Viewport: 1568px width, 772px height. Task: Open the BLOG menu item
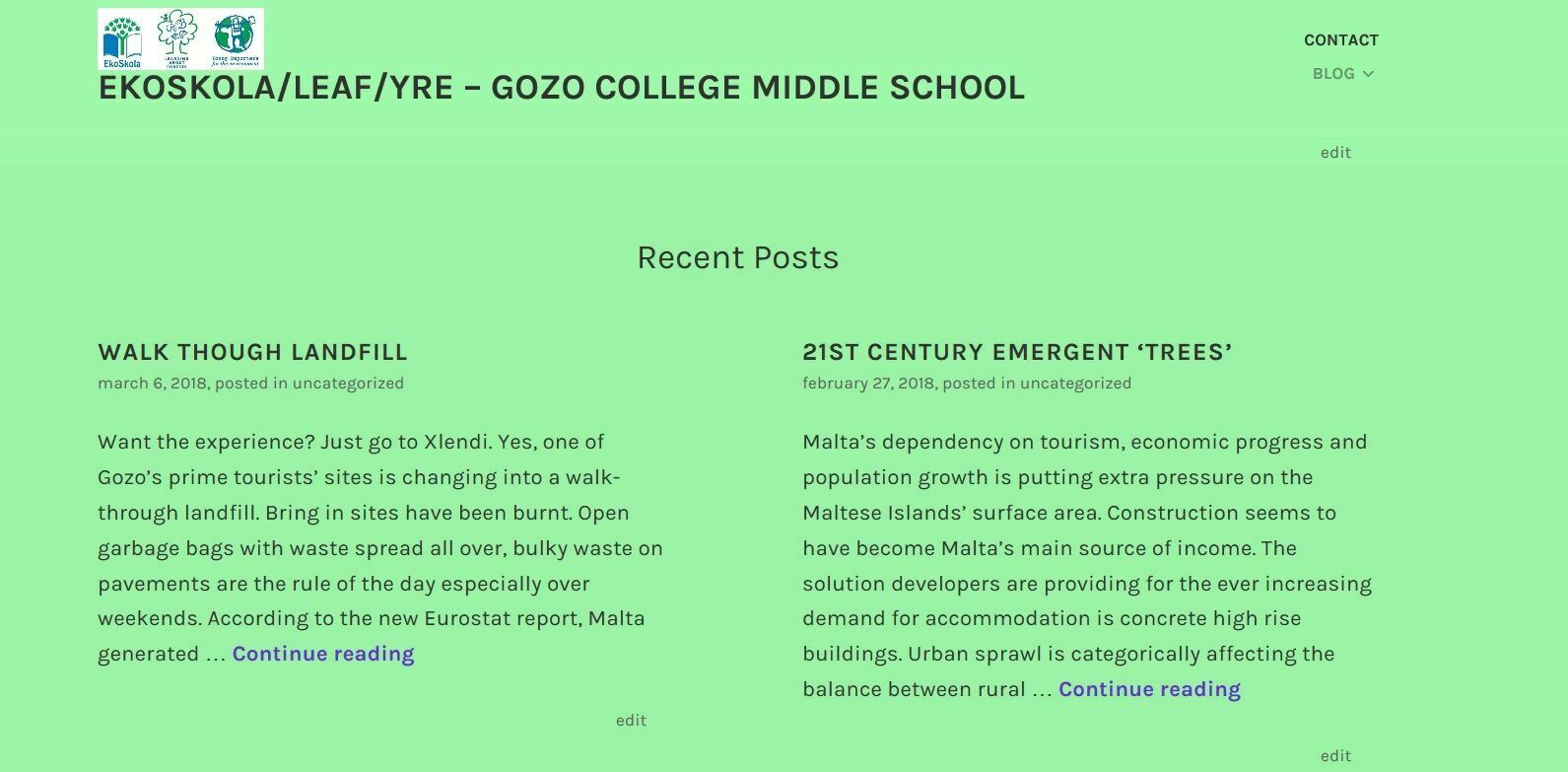click(1332, 74)
